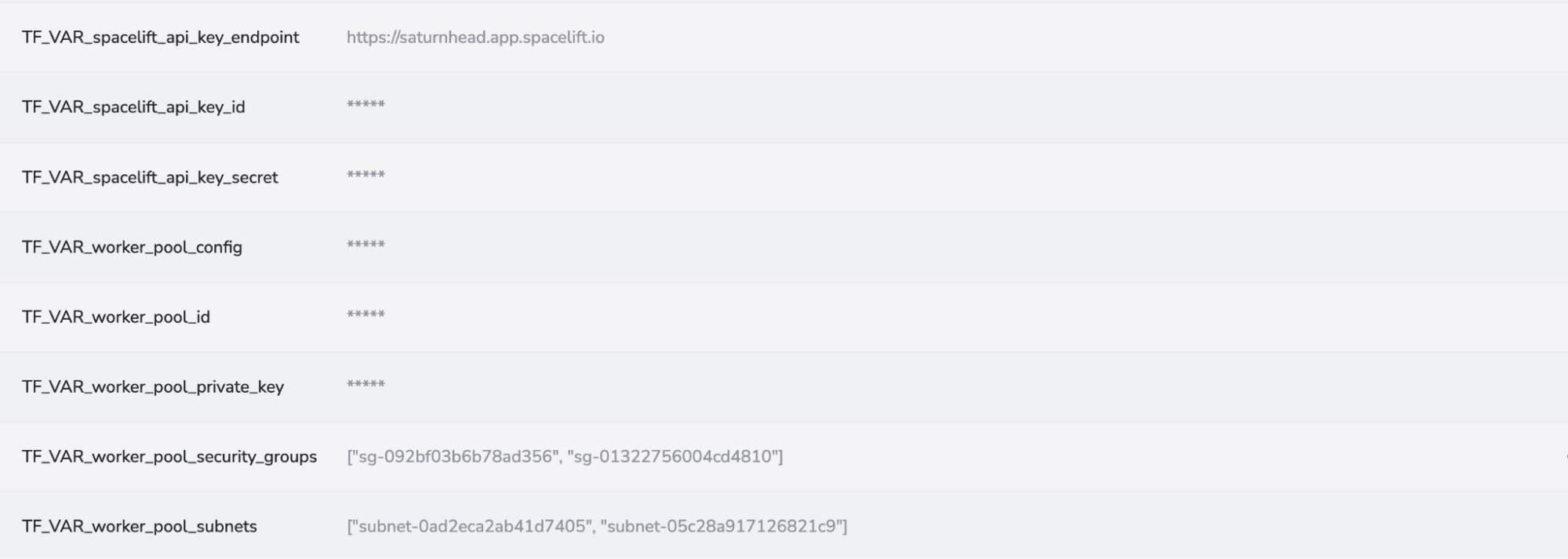Select the TF_VAR_spacelift_api_key_id variable name
This screenshot has height=559, width=1568.
click(x=133, y=107)
